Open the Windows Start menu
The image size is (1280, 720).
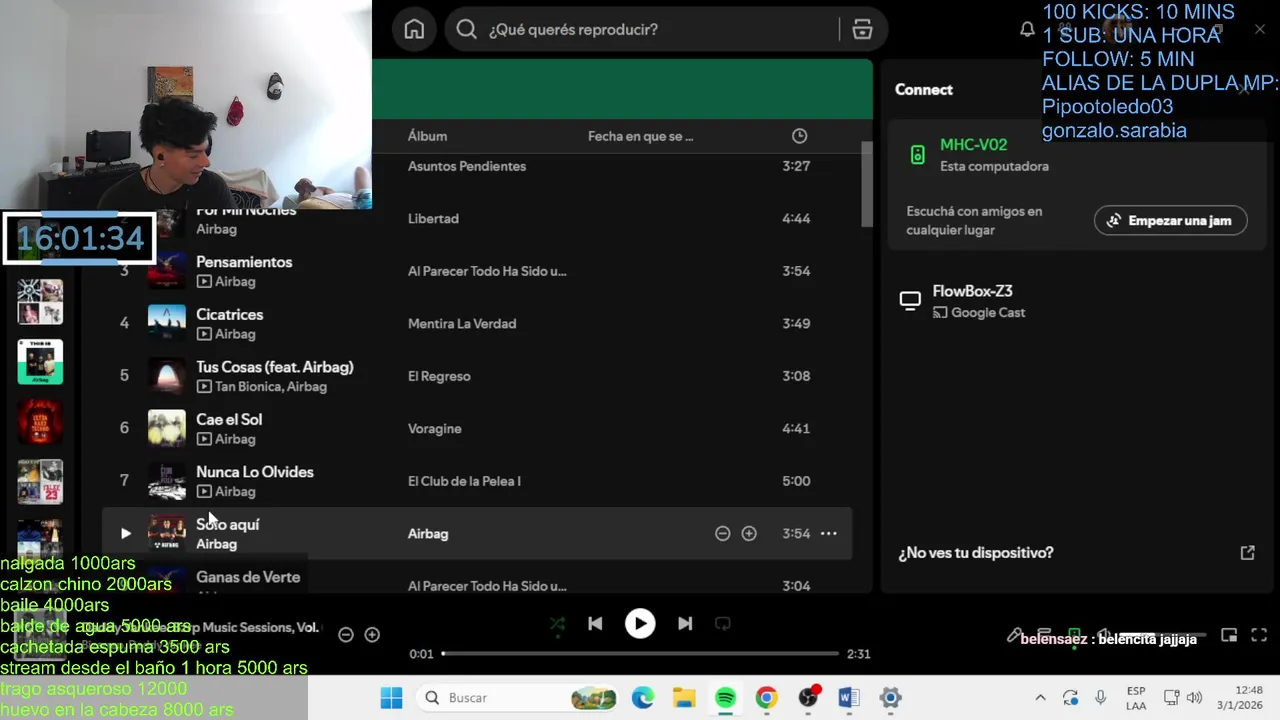[391, 698]
